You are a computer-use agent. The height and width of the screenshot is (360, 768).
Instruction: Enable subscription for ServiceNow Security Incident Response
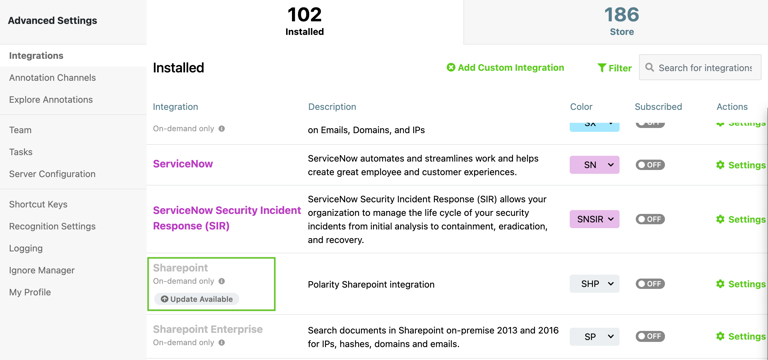point(650,219)
